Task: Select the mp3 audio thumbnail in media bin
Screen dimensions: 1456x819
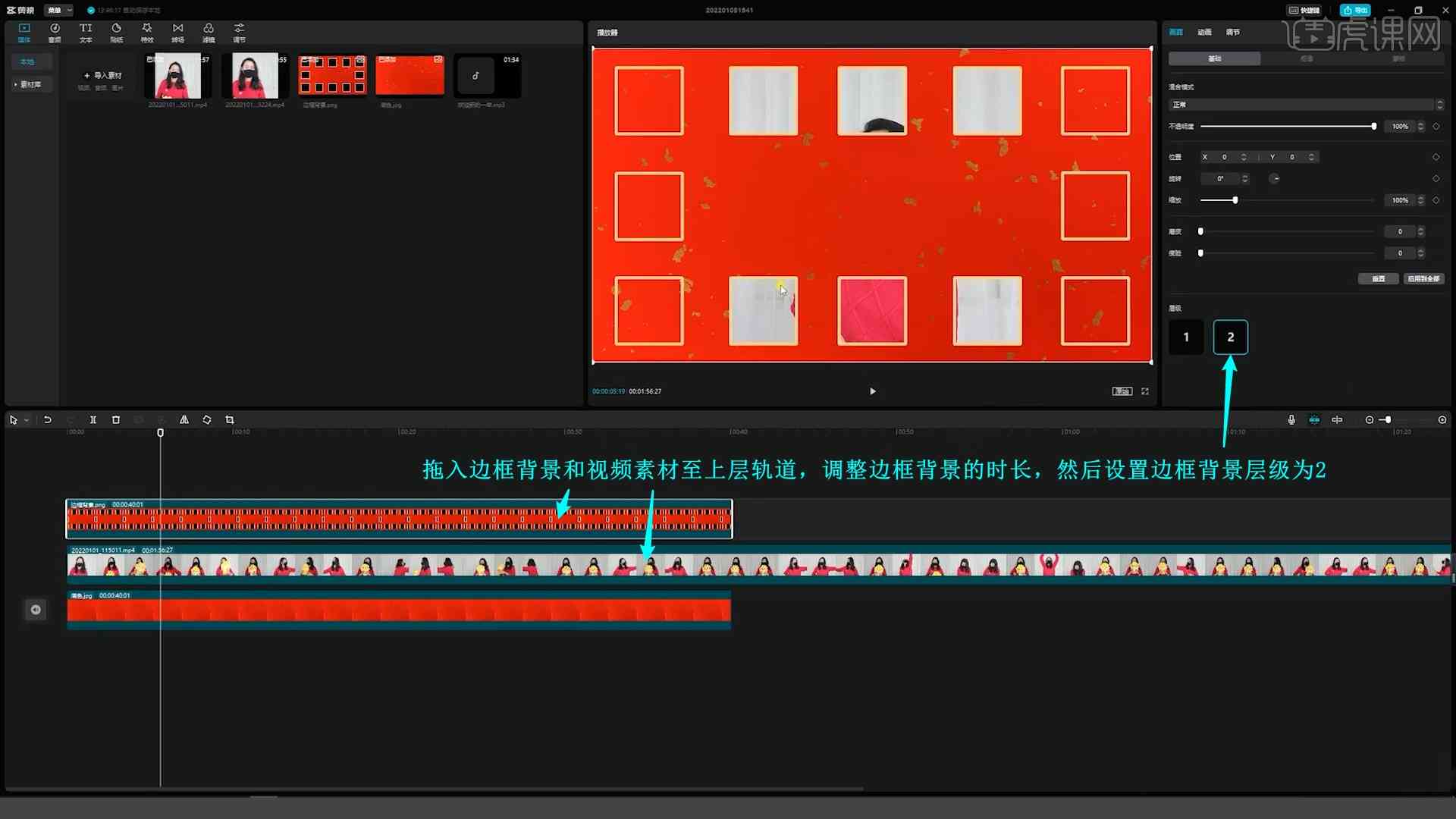Action: [487, 75]
